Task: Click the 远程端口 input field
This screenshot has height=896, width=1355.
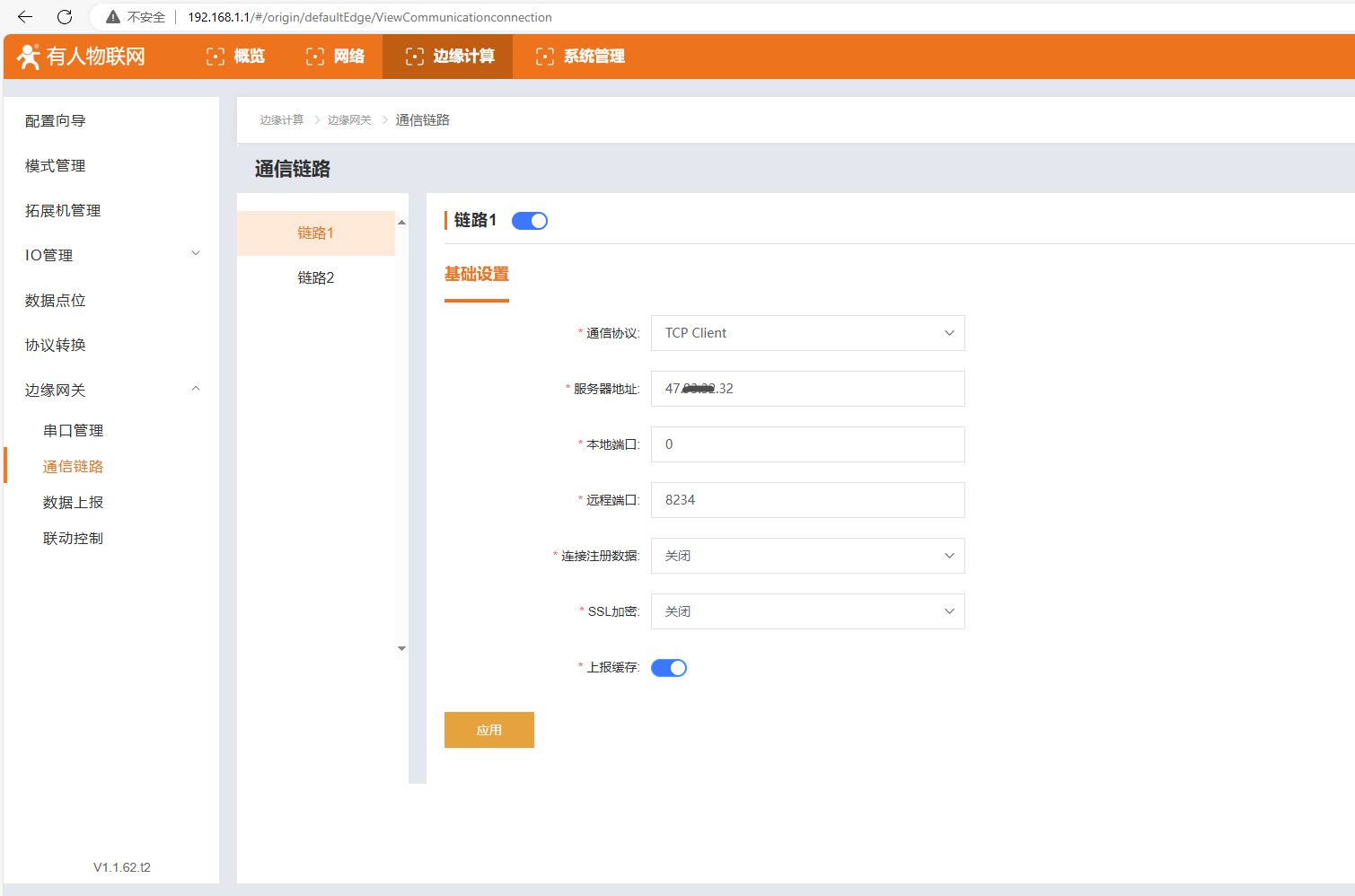Action: [807, 500]
